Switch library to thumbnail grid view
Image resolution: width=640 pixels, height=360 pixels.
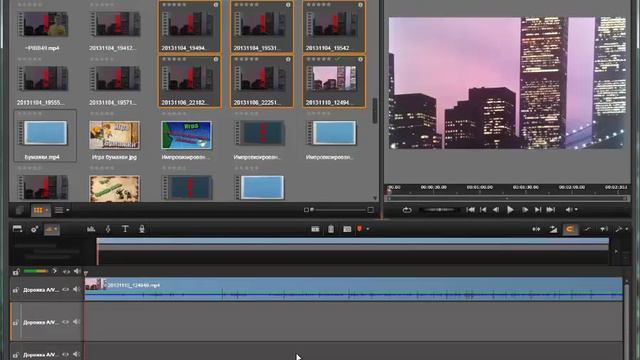[38, 210]
